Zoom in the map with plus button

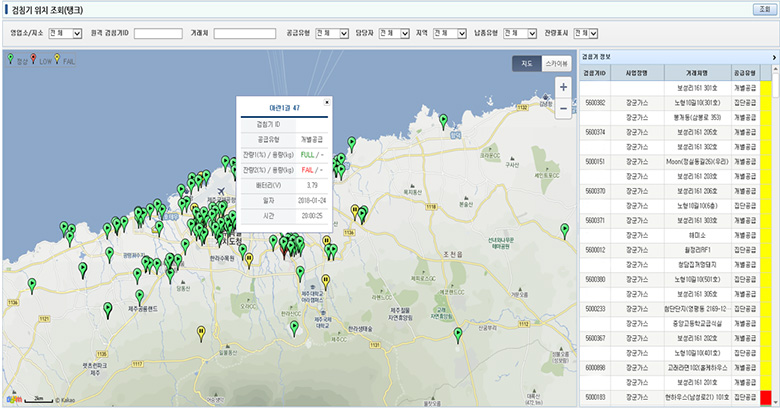point(564,86)
